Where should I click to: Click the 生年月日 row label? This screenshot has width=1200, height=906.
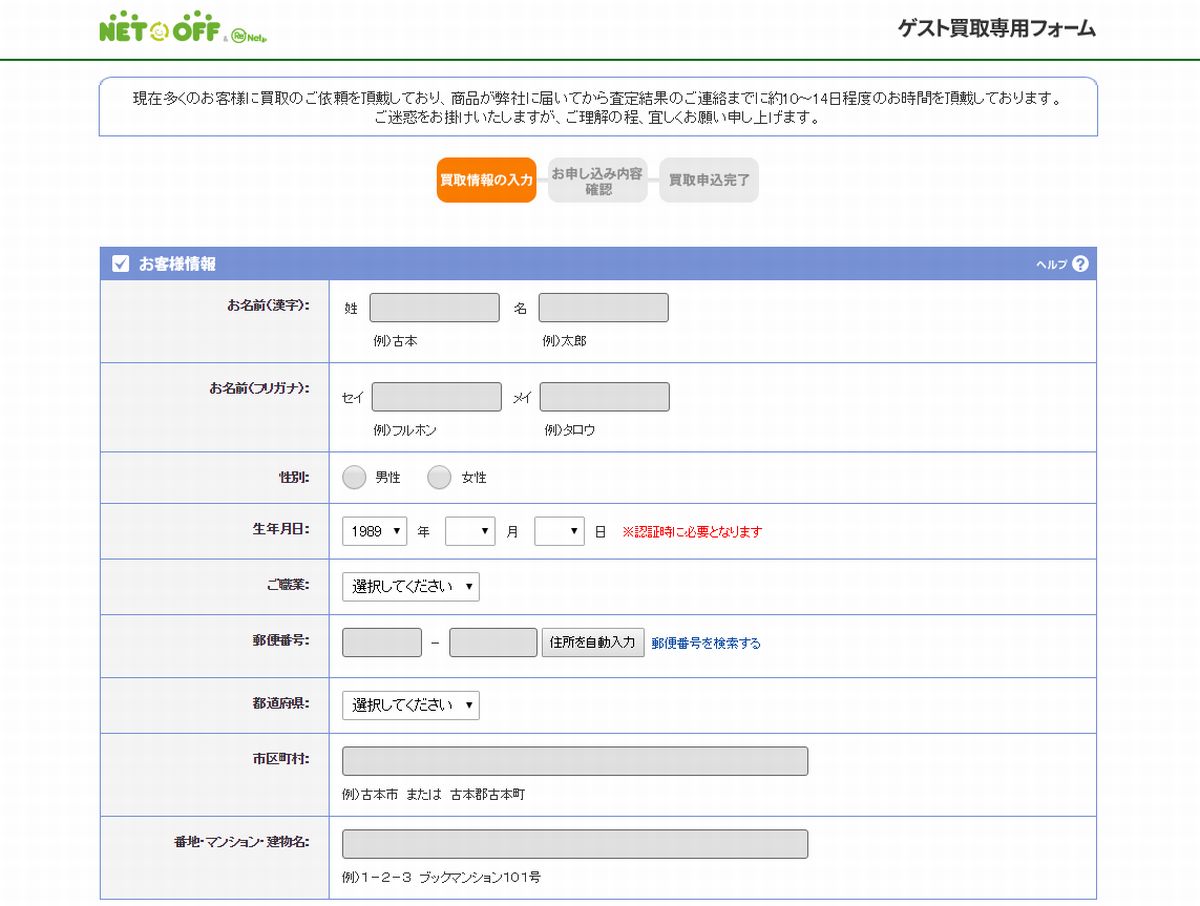281,530
